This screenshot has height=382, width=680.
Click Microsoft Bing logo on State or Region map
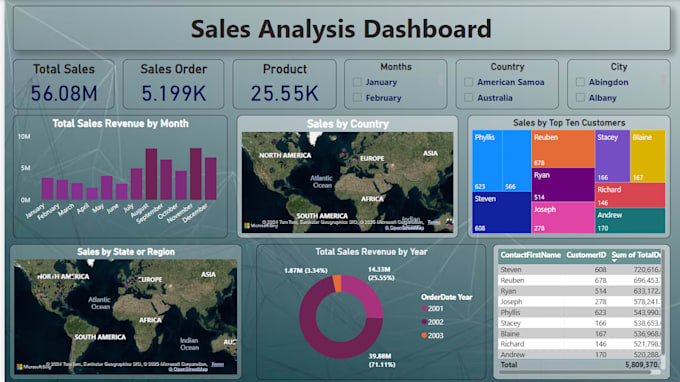34,367
